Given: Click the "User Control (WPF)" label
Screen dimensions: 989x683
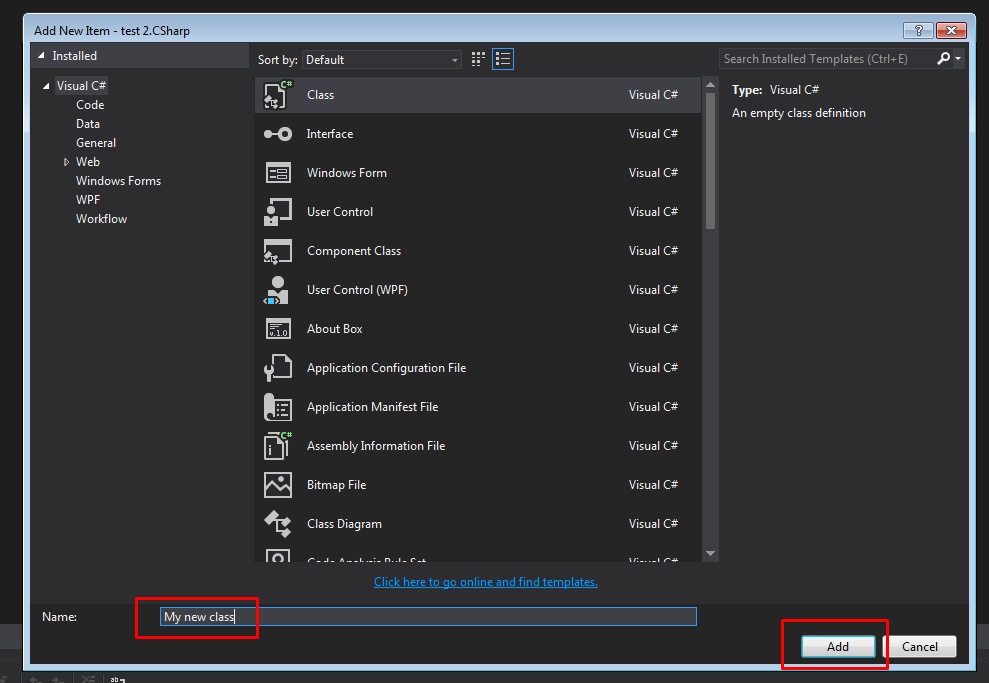Looking at the screenshot, I should 357,290.
